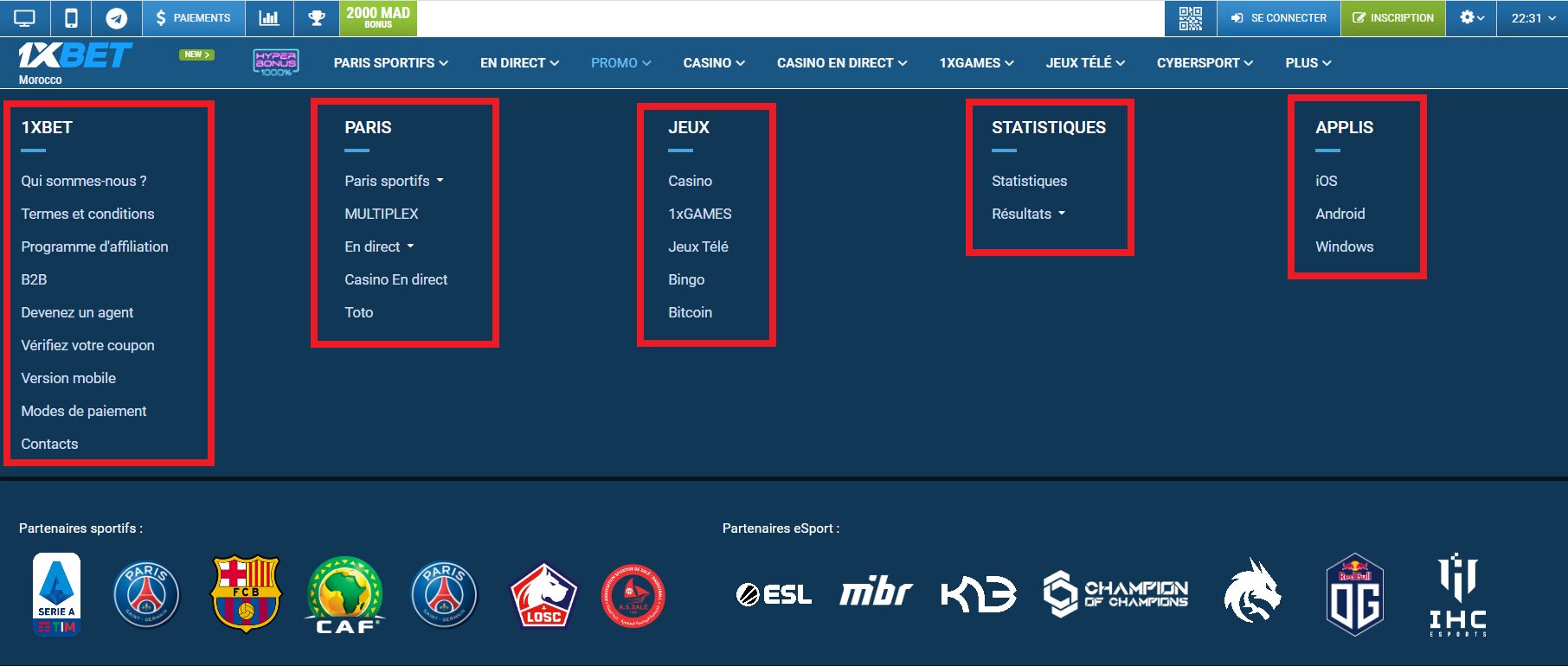Open the Champion of Champions logo
The width and height of the screenshot is (1568, 666).
(x=1115, y=593)
